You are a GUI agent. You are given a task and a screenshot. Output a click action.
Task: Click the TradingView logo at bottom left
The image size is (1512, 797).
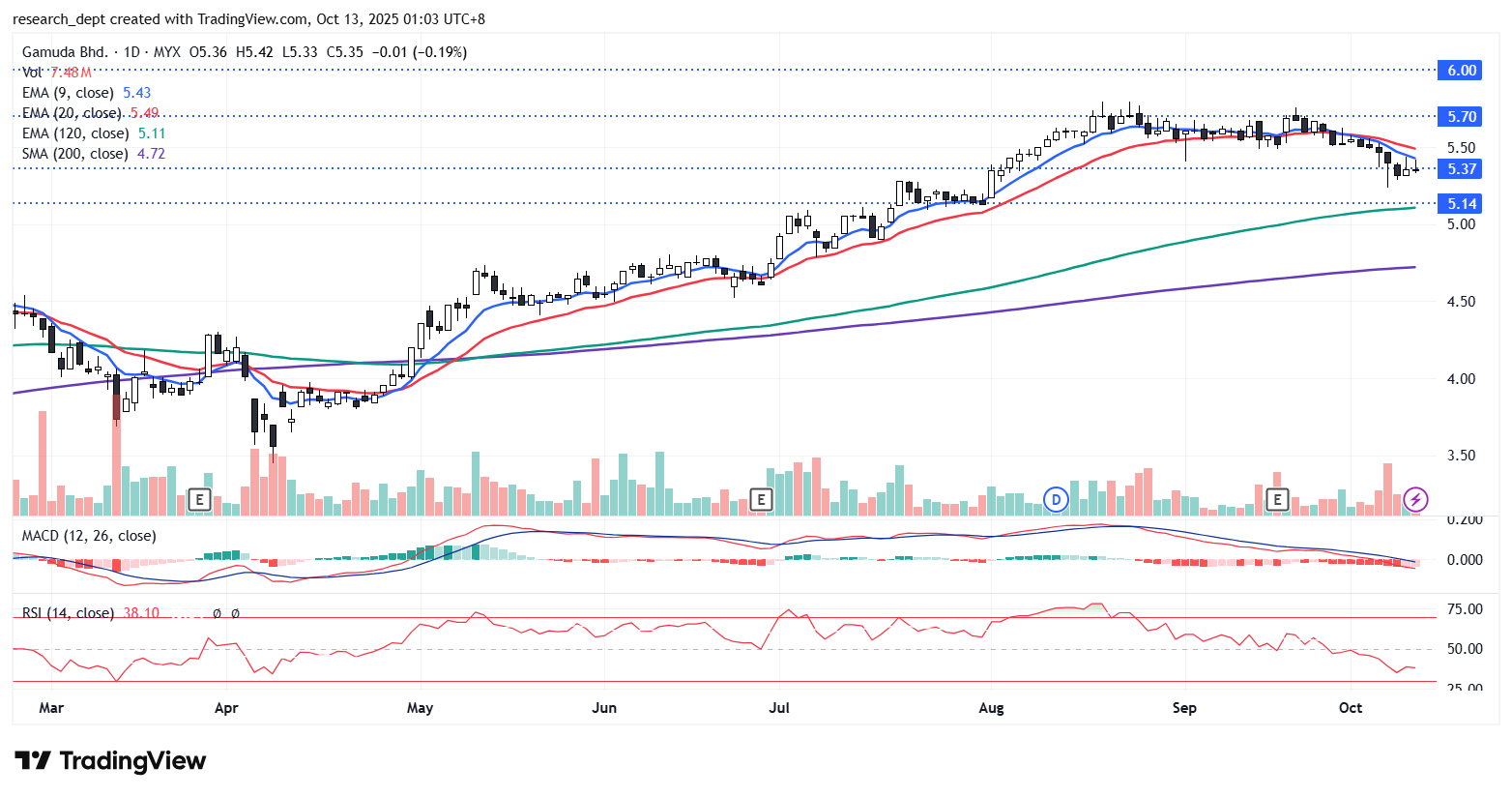(x=110, y=761)
